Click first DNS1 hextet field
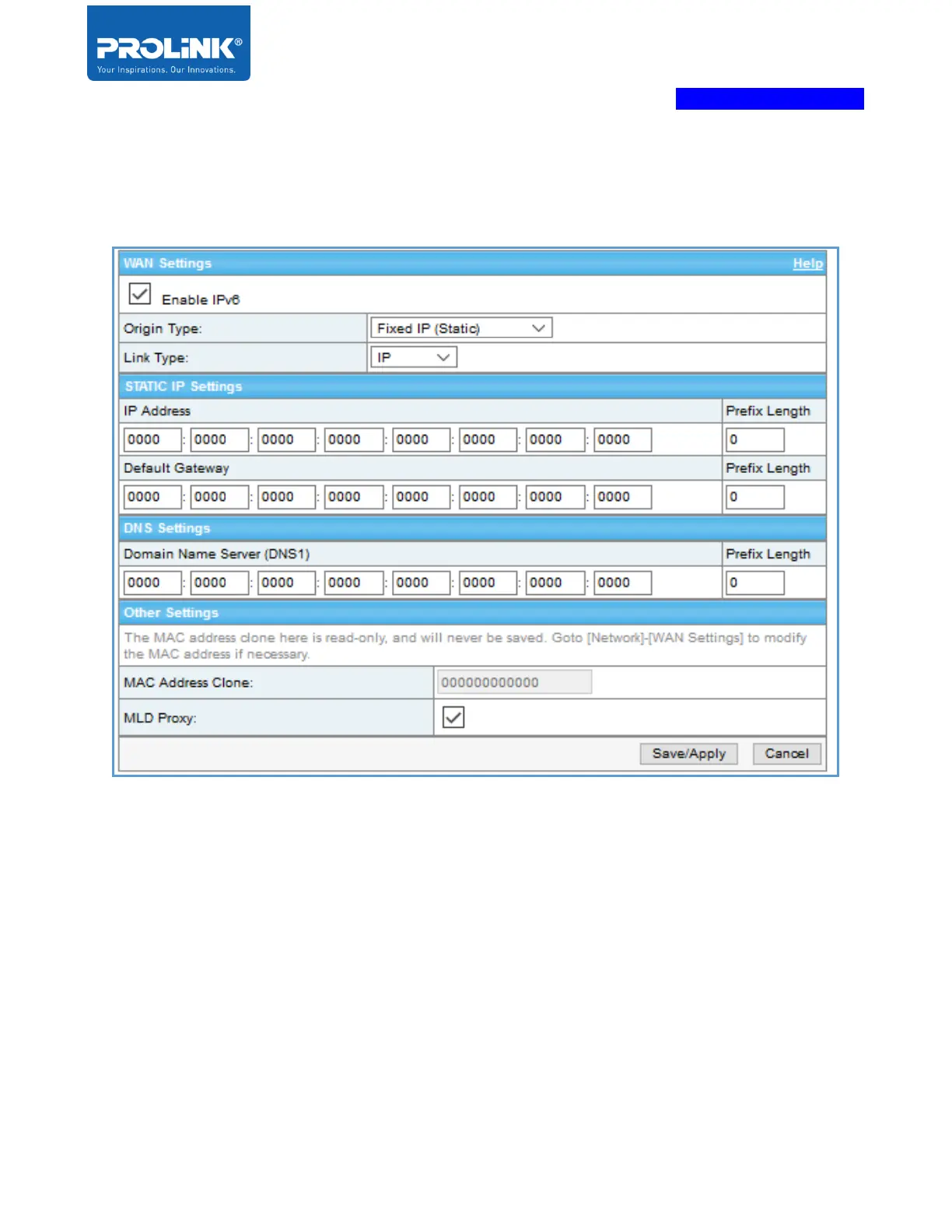Image resolution: width=952 pixels, height=1232 pixels. click(x=152, y=583)
